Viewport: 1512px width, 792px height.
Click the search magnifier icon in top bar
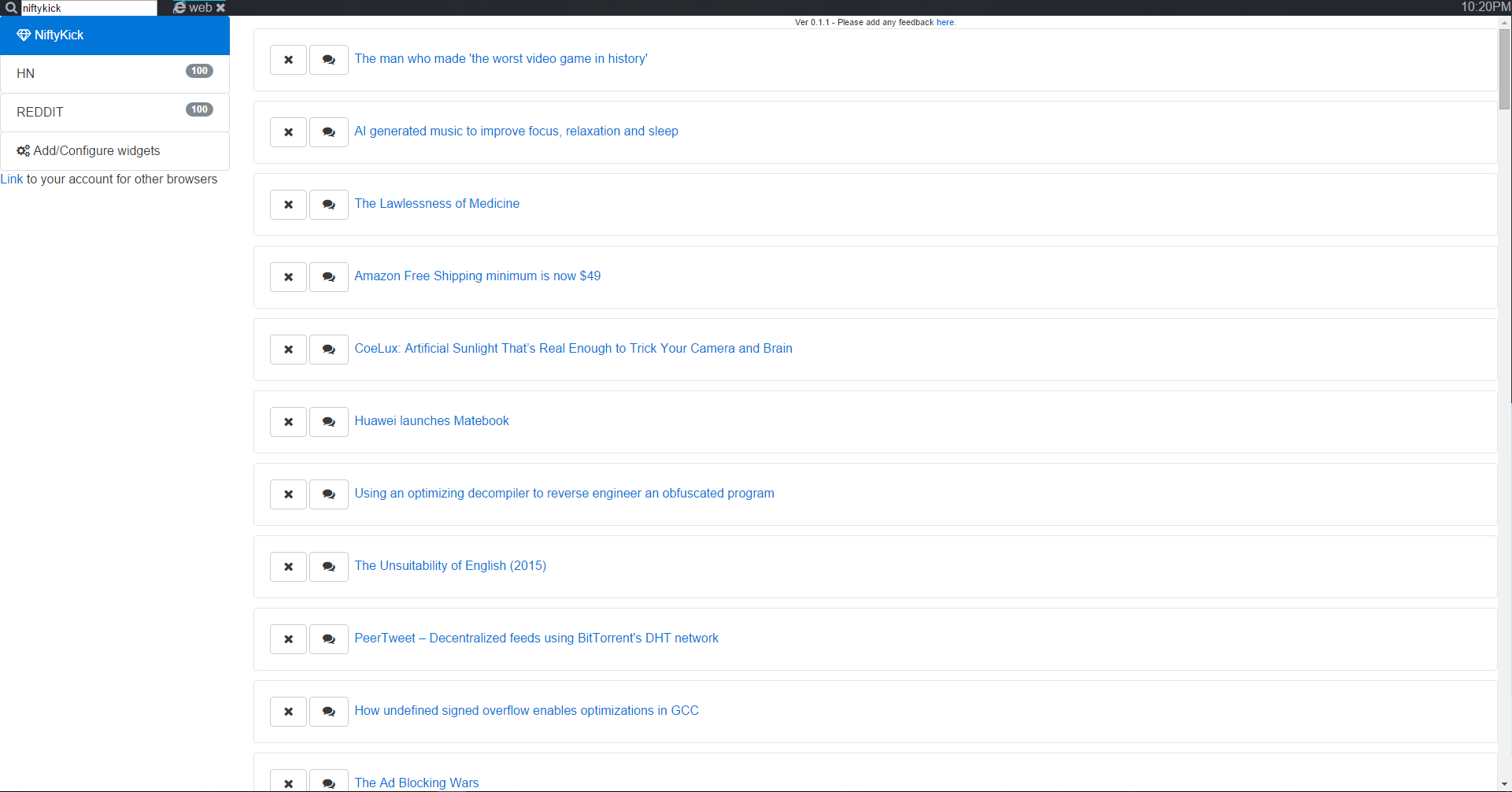coord(11,8)
